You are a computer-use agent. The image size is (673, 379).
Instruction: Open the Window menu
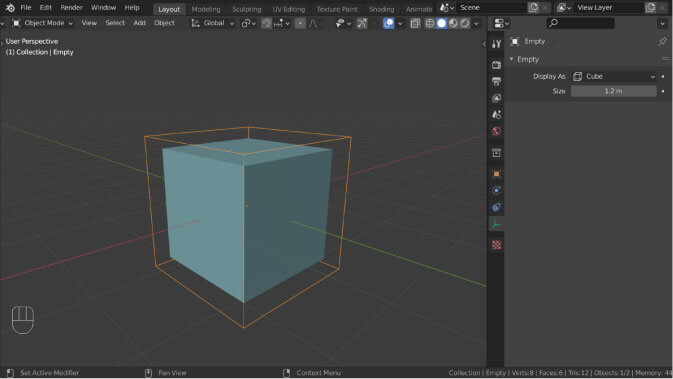point(103,8)
